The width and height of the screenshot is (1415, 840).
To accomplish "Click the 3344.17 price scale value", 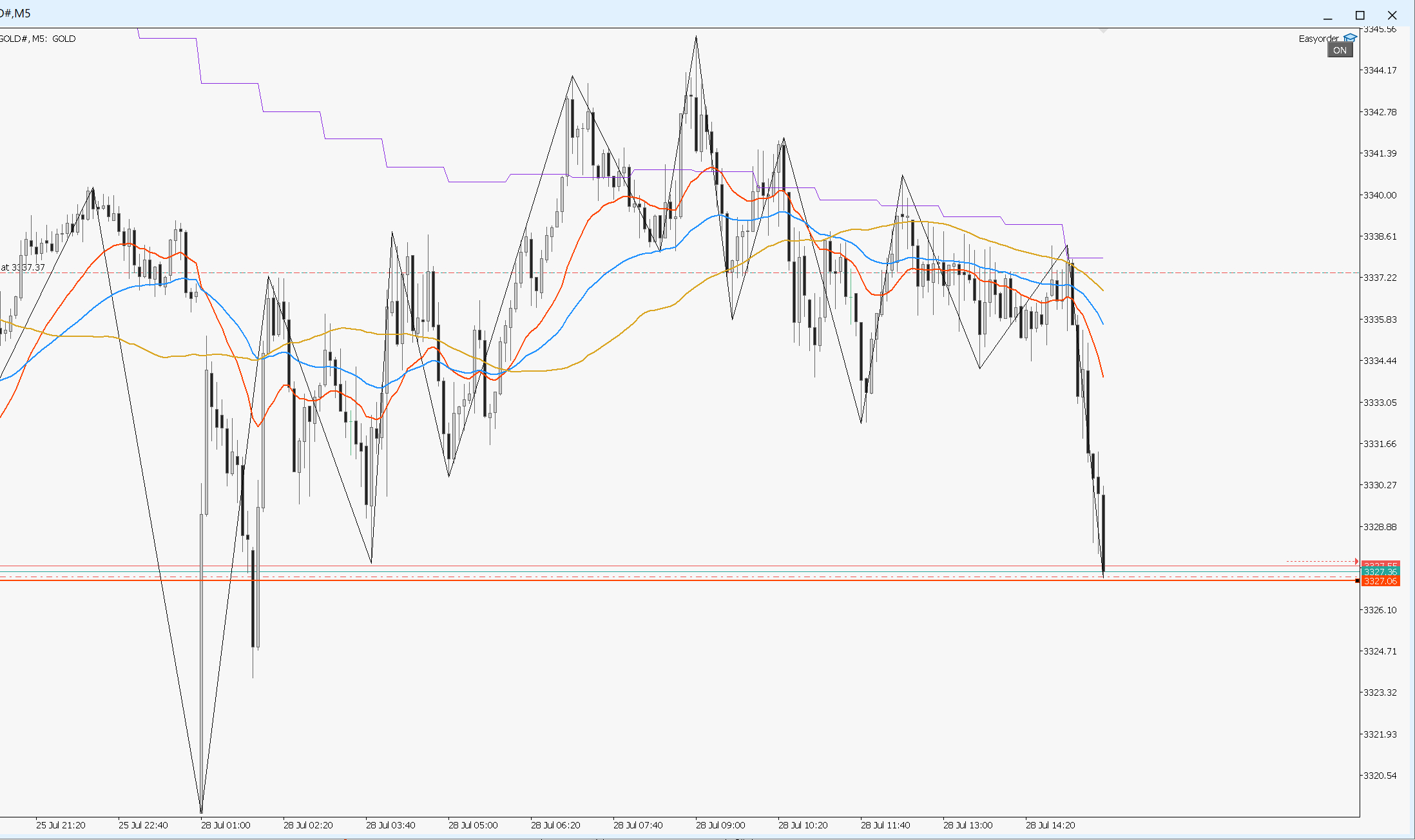I will (x=1380, y=70).
